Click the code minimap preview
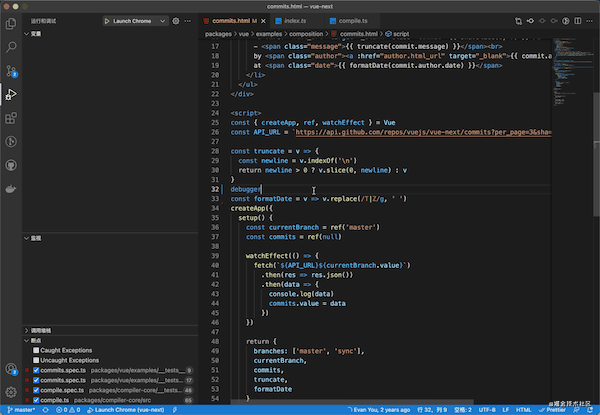This screenshot has height=415, width=600. pyautogui.click(x=572, y=72)
